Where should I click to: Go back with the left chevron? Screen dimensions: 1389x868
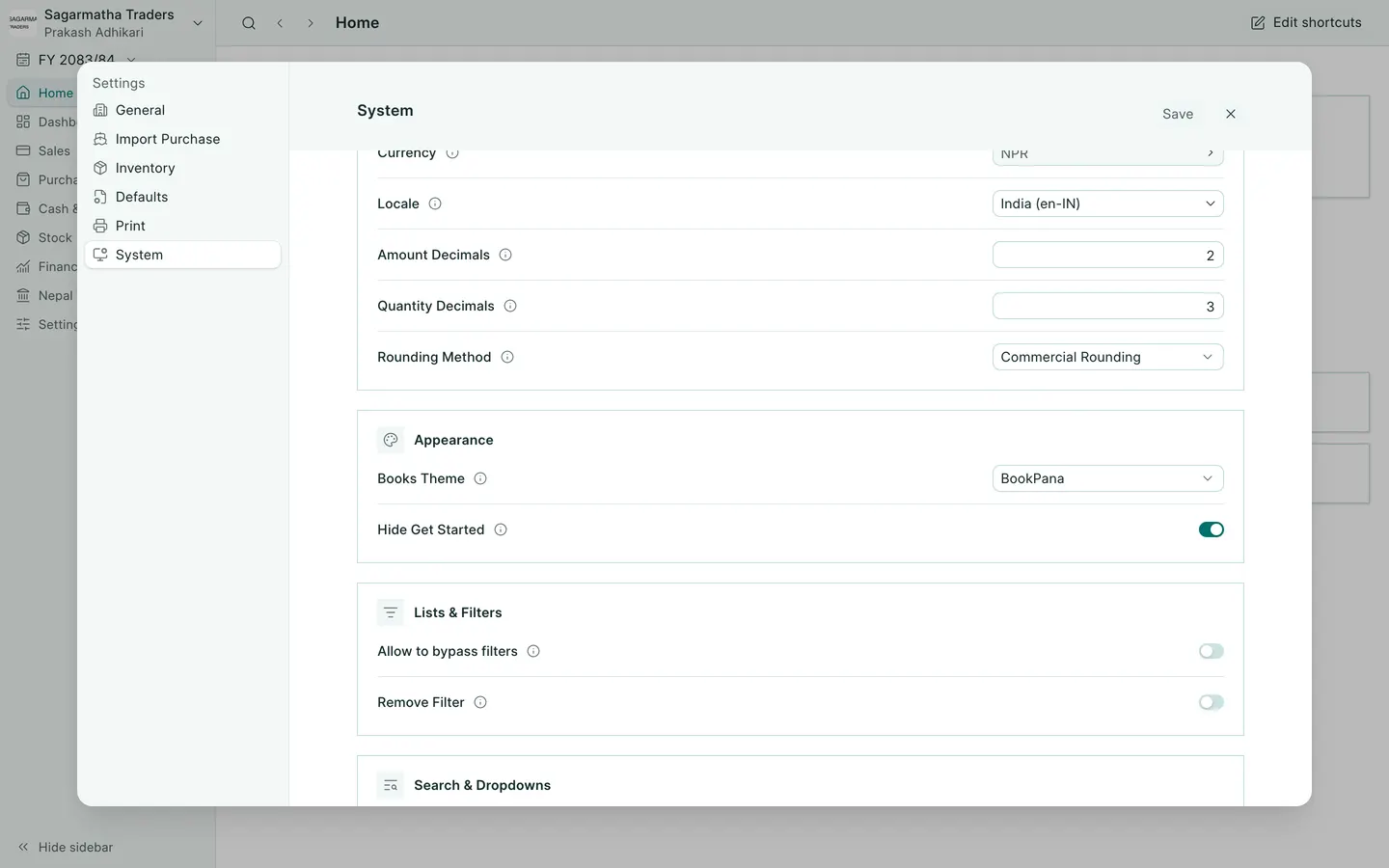point(280,23)
